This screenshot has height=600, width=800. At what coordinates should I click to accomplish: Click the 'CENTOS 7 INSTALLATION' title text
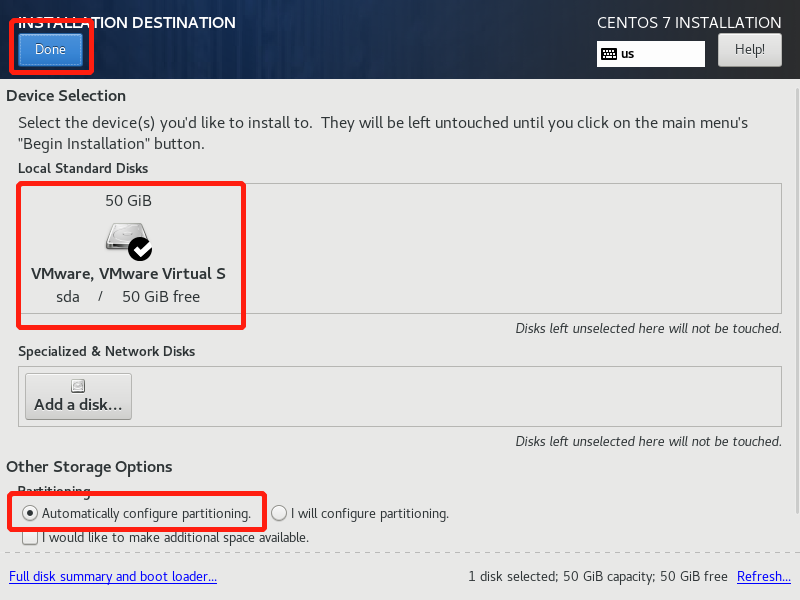(x=689, y=22)
